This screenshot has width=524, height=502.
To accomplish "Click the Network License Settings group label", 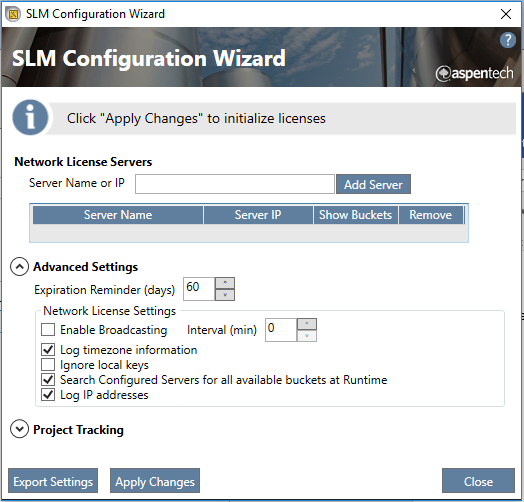I will (x=110, y=311).
